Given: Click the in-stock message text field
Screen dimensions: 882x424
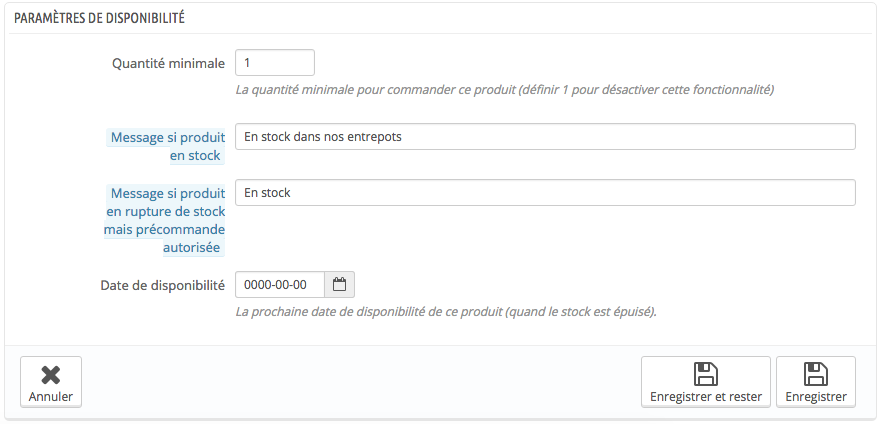Looking at the screenshot, I should pos(544,137).
